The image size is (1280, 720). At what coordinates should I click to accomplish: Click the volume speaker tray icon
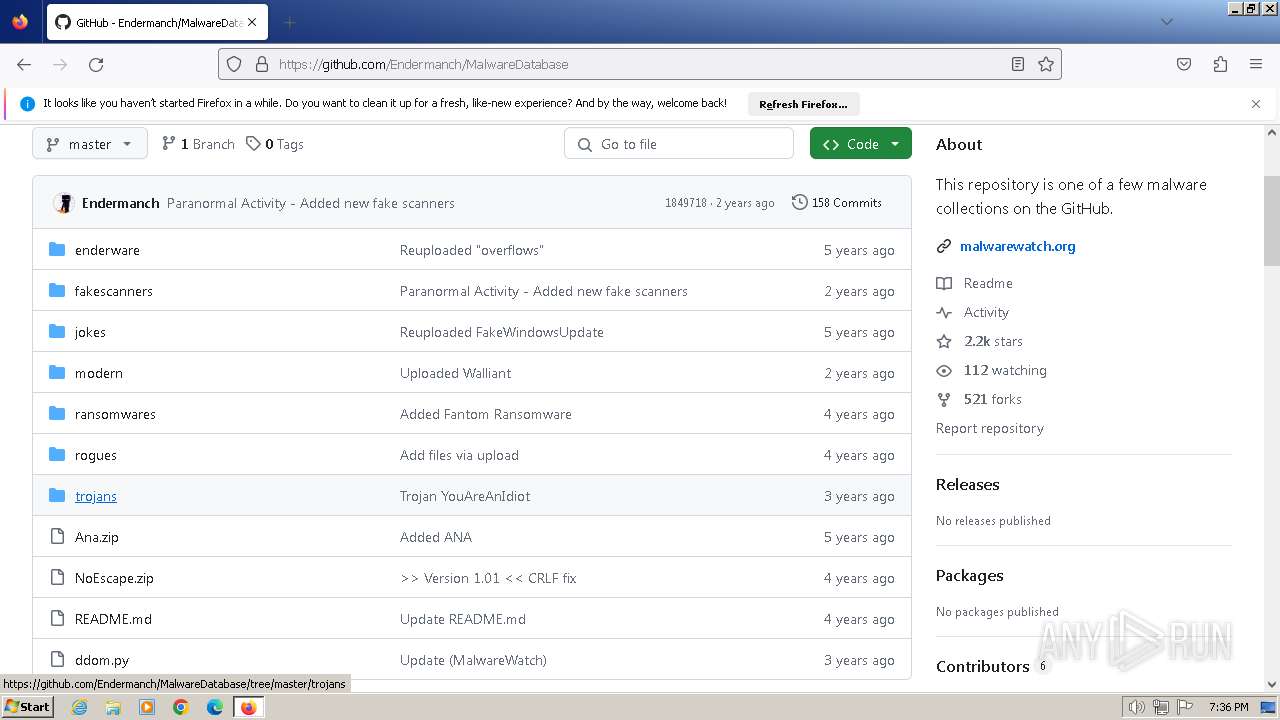[1137, 707]
